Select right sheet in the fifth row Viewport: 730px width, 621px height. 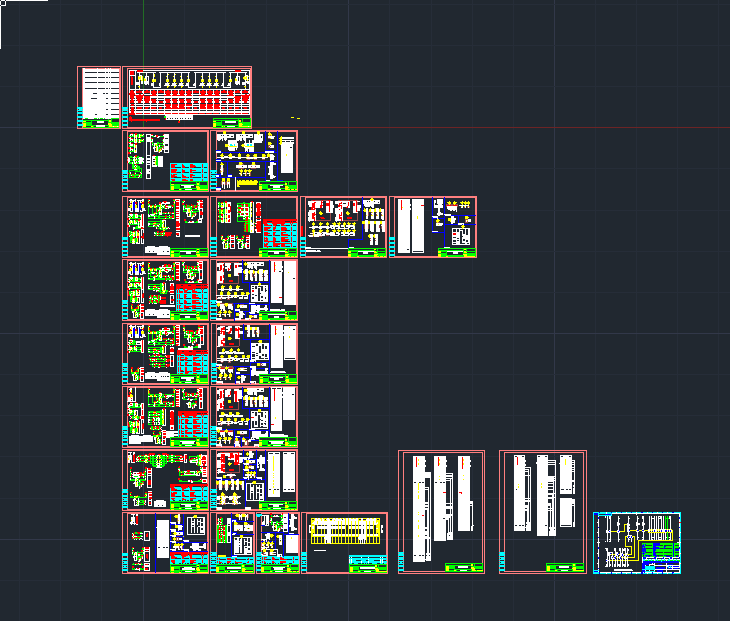click(254, 353)
